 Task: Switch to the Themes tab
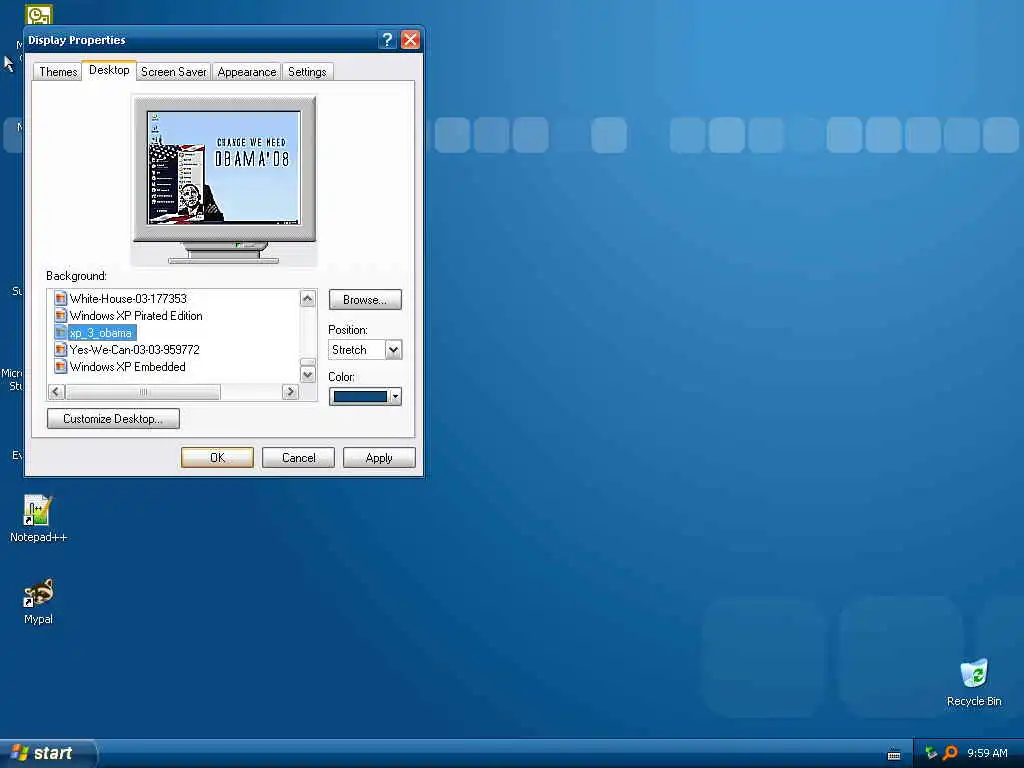click(58, 72)
